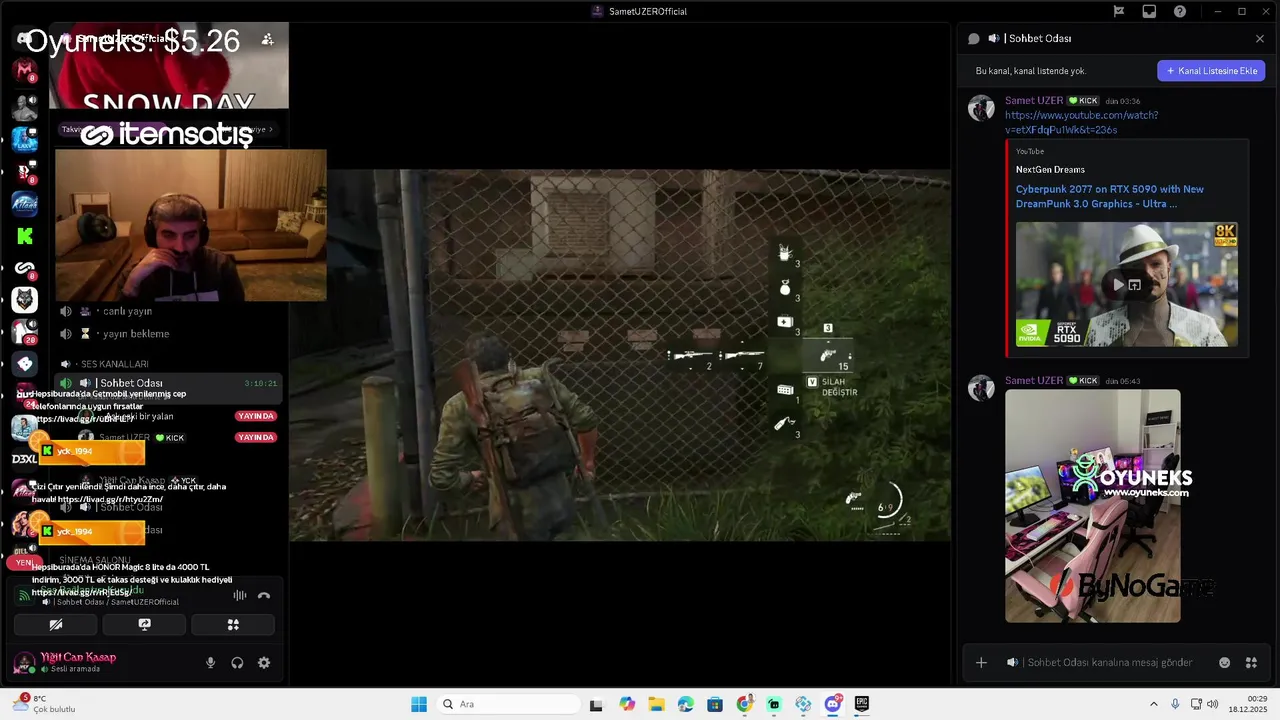Close the Sohbet Odası chat panel
The height and width of the screenshot is (720, 1280).
pyautogui.click(x=1260, y=38)
